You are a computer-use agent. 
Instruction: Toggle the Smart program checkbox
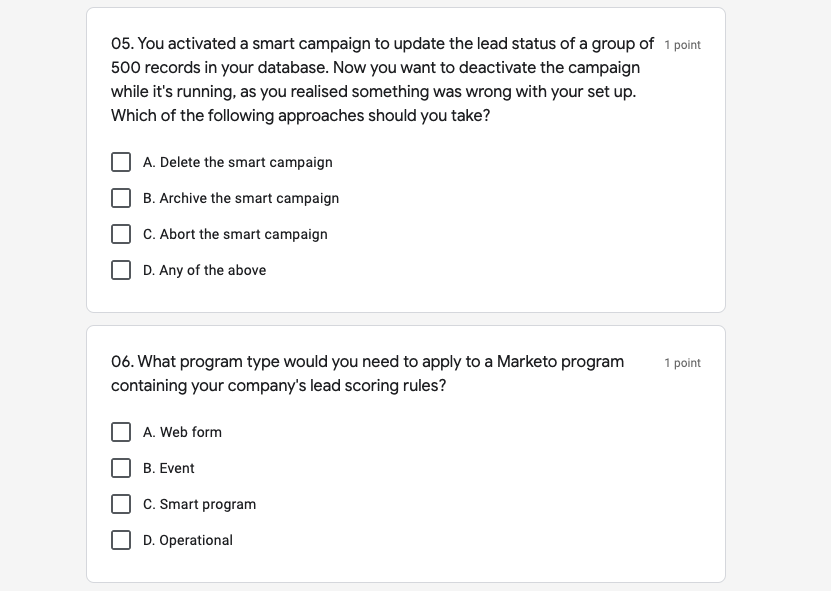pyautogui.click(x=121, y=504)
